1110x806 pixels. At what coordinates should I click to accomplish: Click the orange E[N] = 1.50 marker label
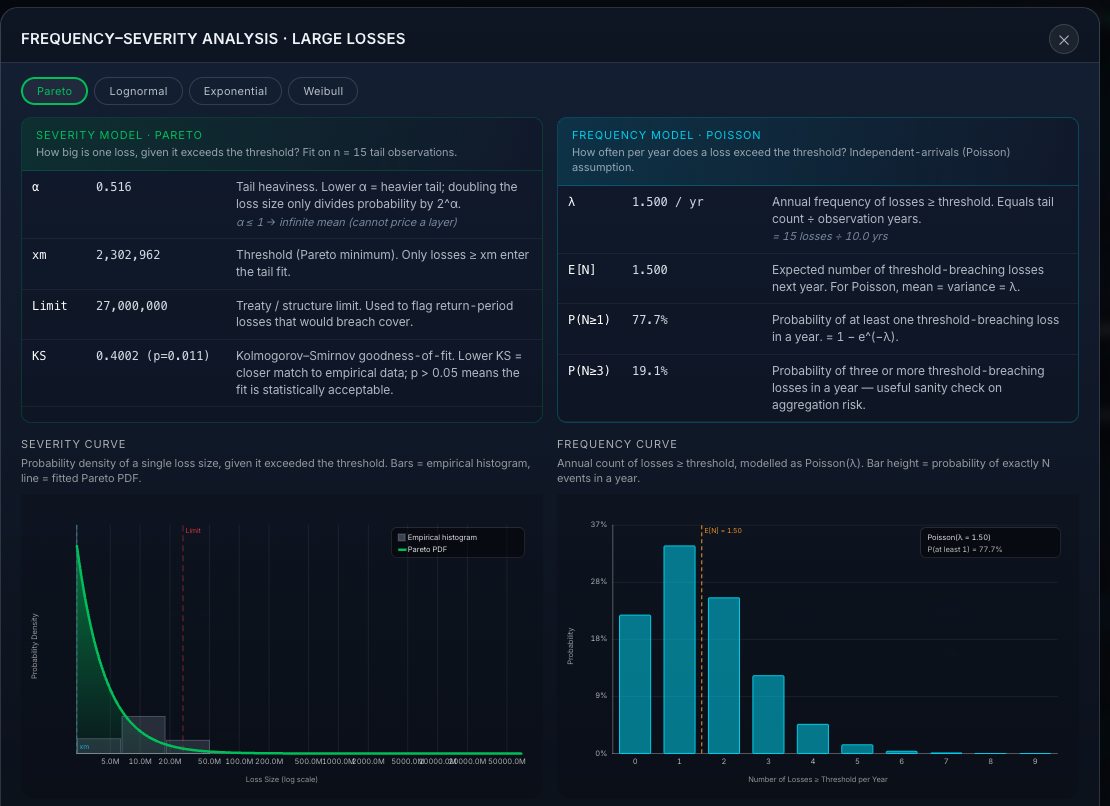(723, 531)
